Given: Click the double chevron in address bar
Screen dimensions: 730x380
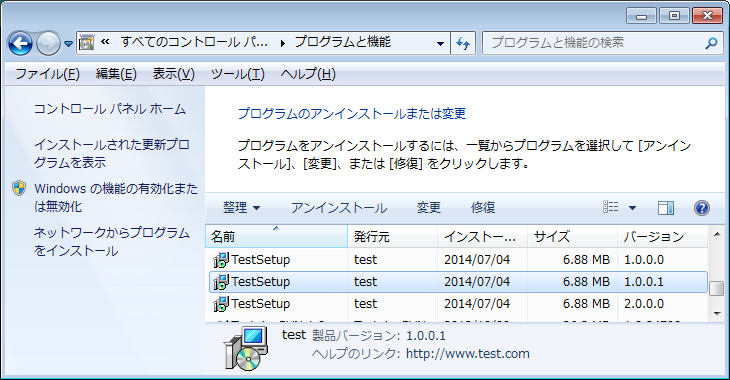Looking at the screenshot, I should (x=105, y=42).
